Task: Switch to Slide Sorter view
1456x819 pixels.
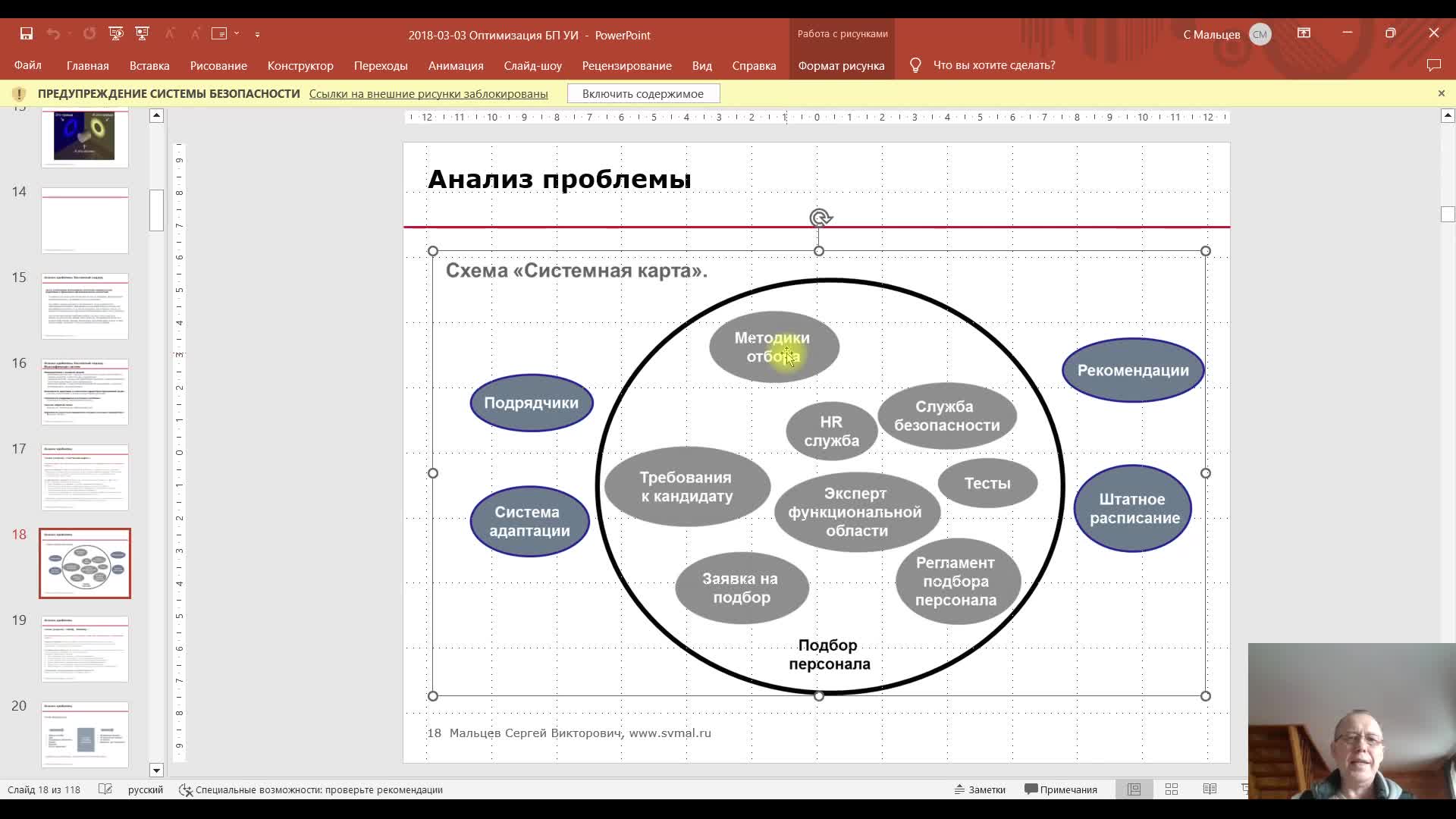Action: pyautogui.click(x=1172, y=789)
